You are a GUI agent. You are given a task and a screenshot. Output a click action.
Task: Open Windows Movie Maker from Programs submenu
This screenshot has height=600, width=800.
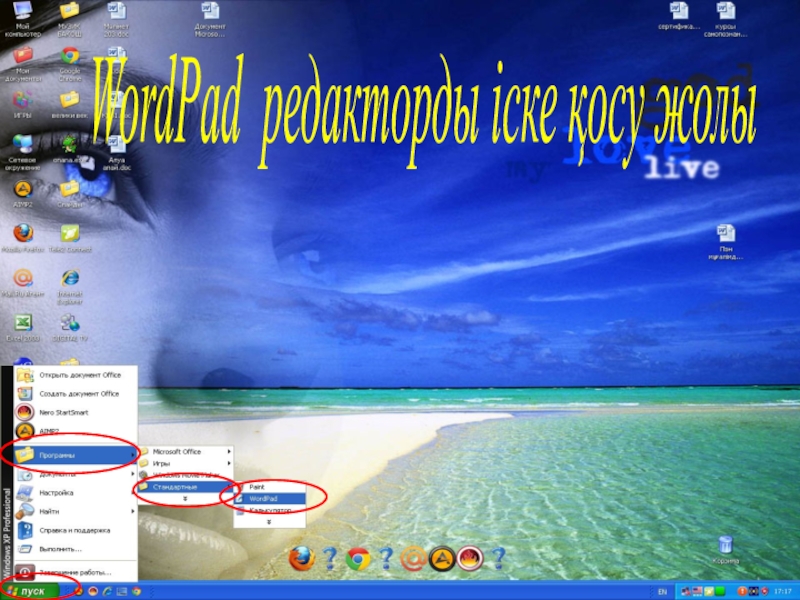tap(186, 475)
